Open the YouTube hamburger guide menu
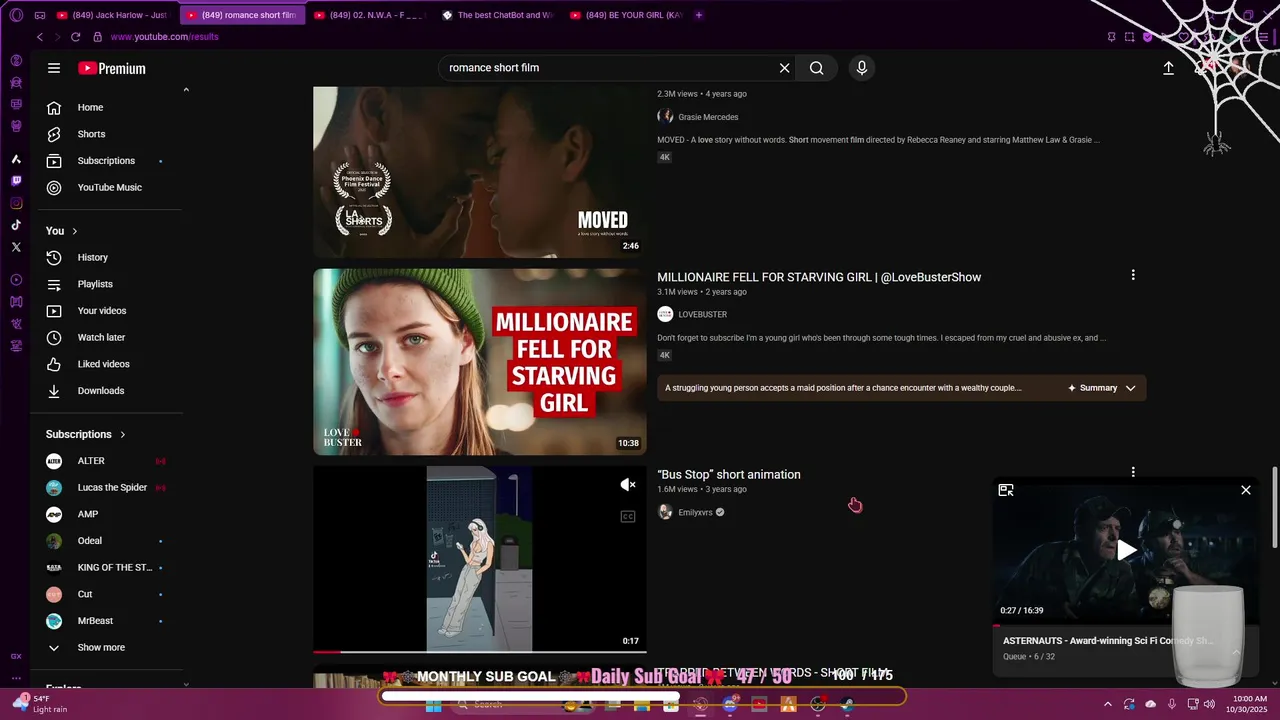 click(54, 68)
